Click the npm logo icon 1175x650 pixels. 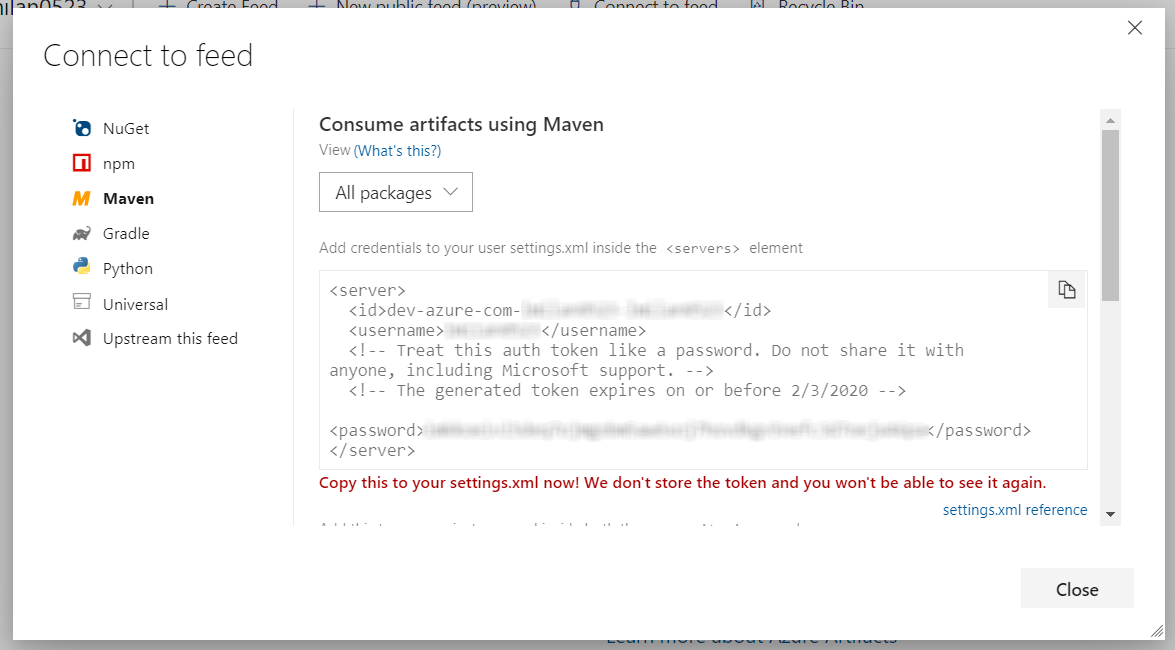click(82, 163)
